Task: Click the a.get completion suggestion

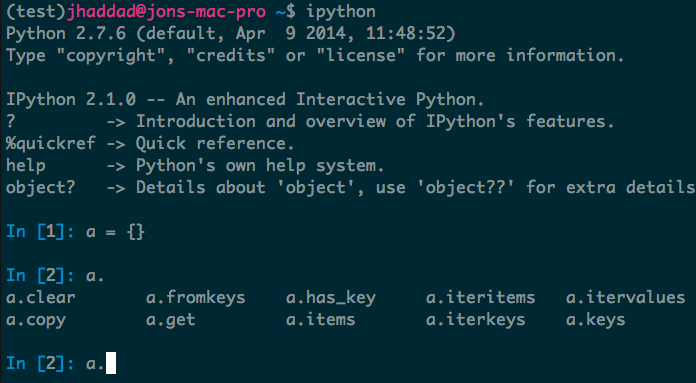Action: (x=171, y=320)
